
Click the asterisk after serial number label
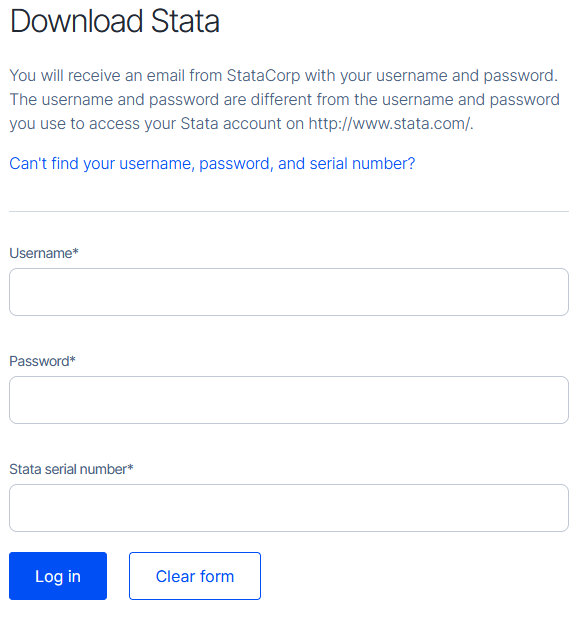tap(130, 467)
